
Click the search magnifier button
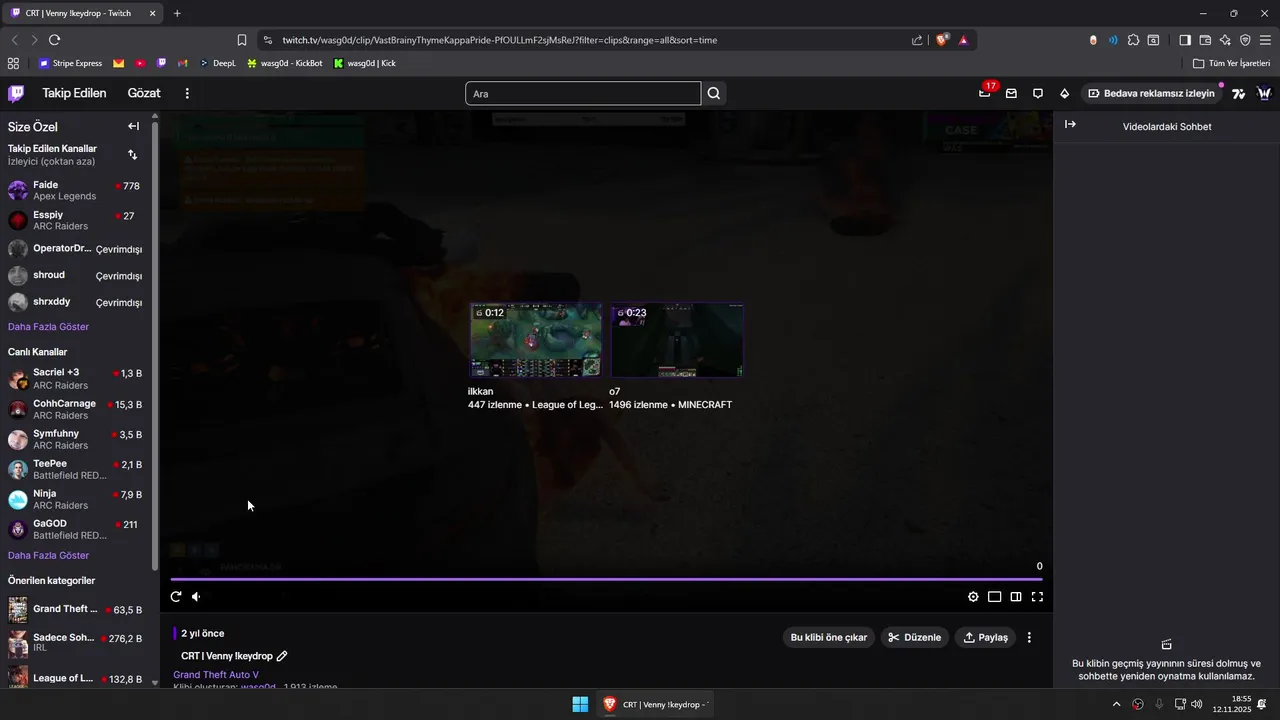click(714, 93)
